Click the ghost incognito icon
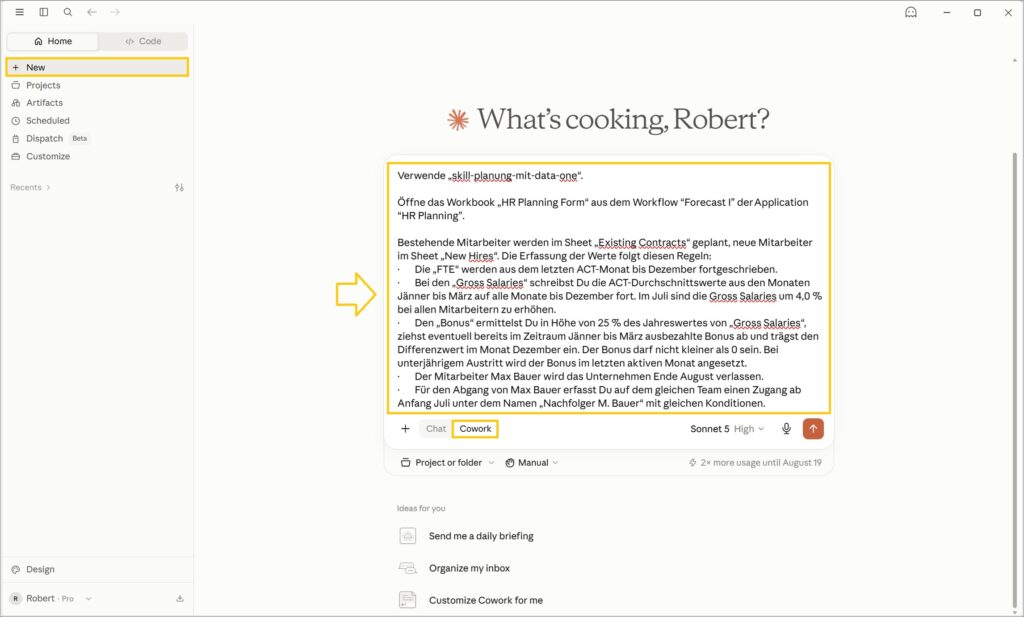1024x617 pixels. point(910,12)
